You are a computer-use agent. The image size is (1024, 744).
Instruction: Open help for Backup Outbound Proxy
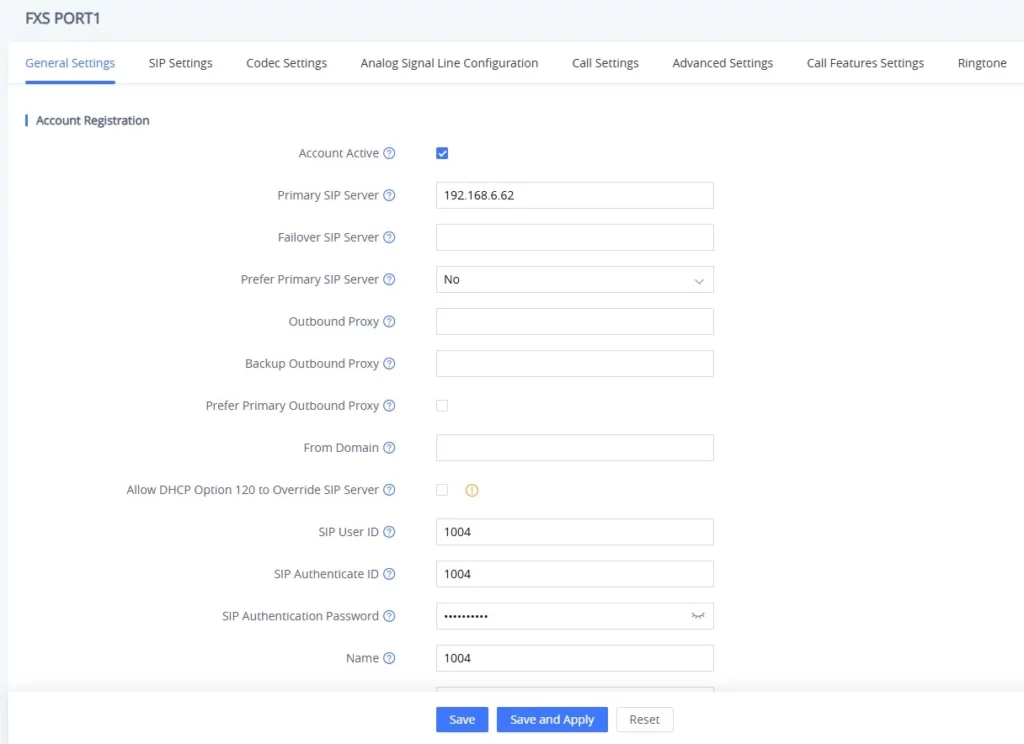click(x=389, y=364)
